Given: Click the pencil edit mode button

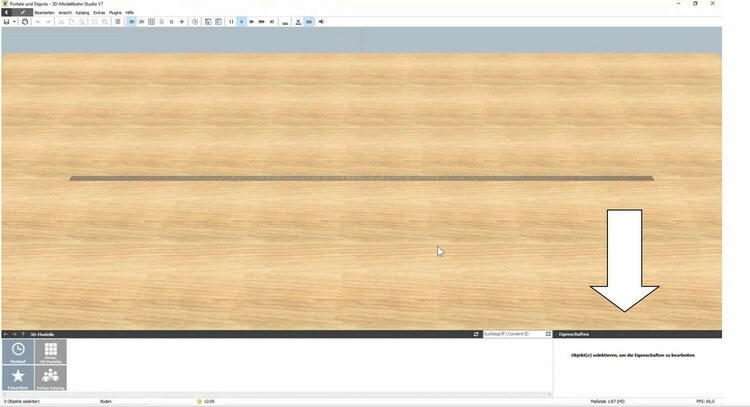Looking at the screenshot, I should [22, 12].
